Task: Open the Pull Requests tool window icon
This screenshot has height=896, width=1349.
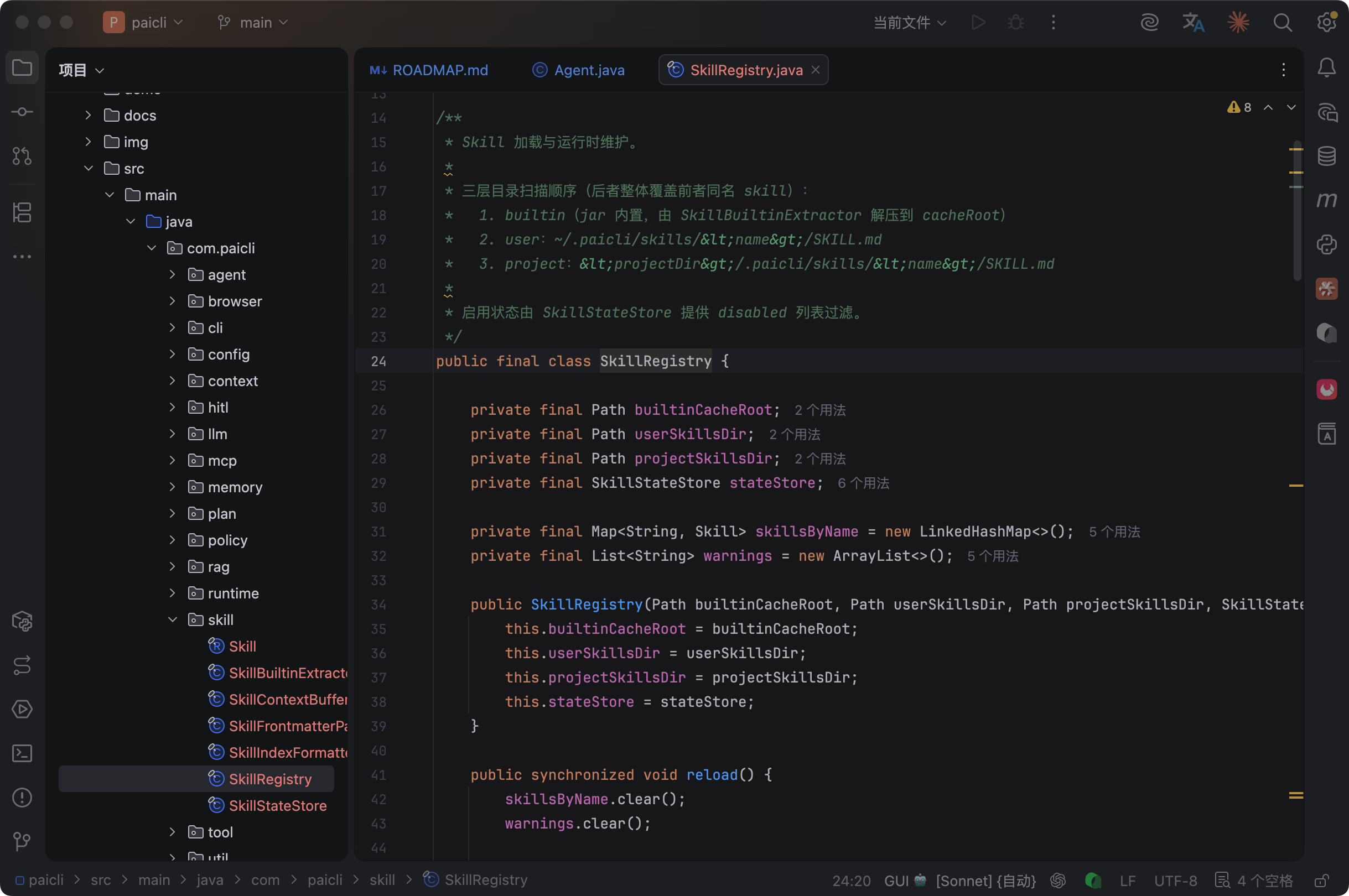Action: (x=22, y=155)
